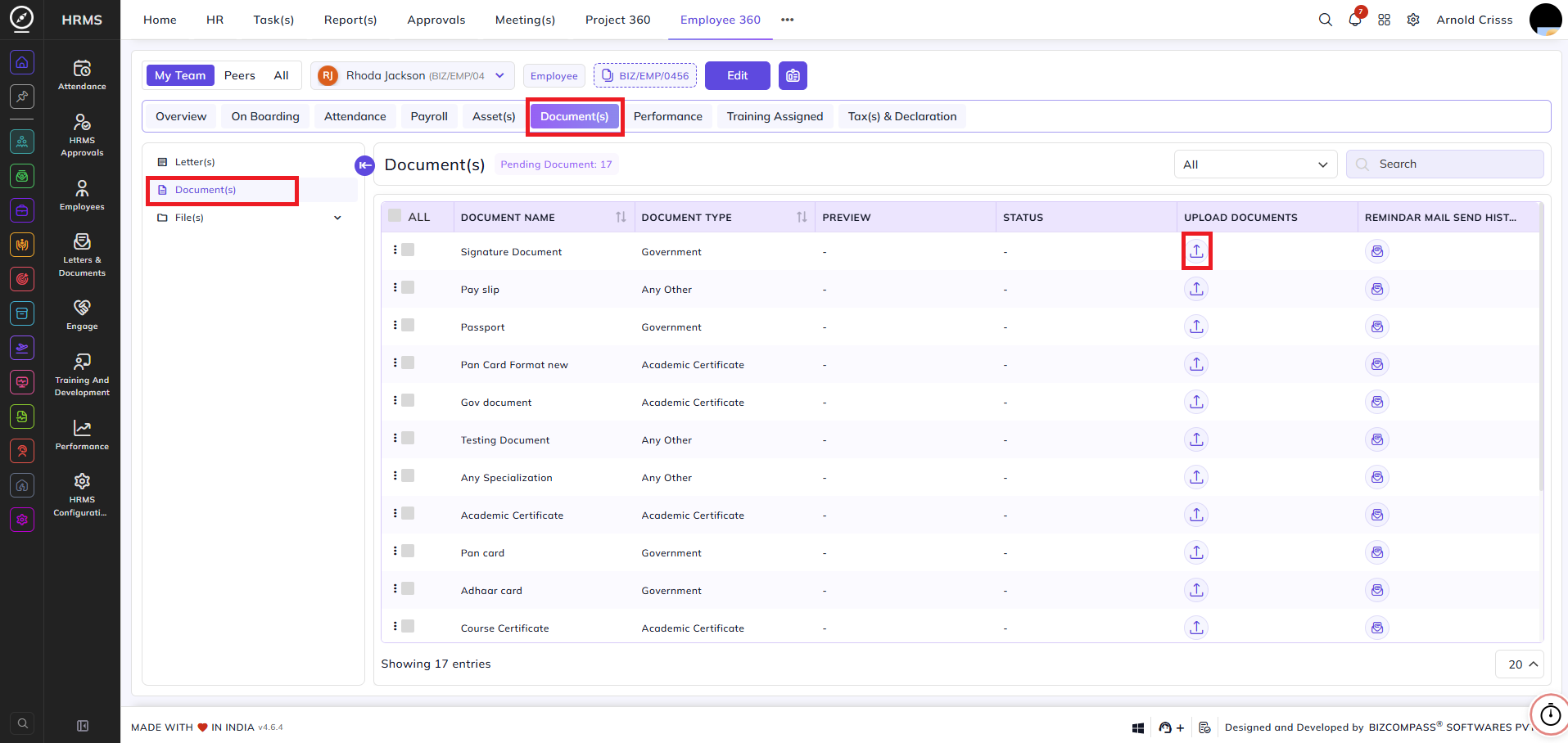Open Engage module in sidebar
The height and width of the screenshot is (743, 1568).
[82, 315]
